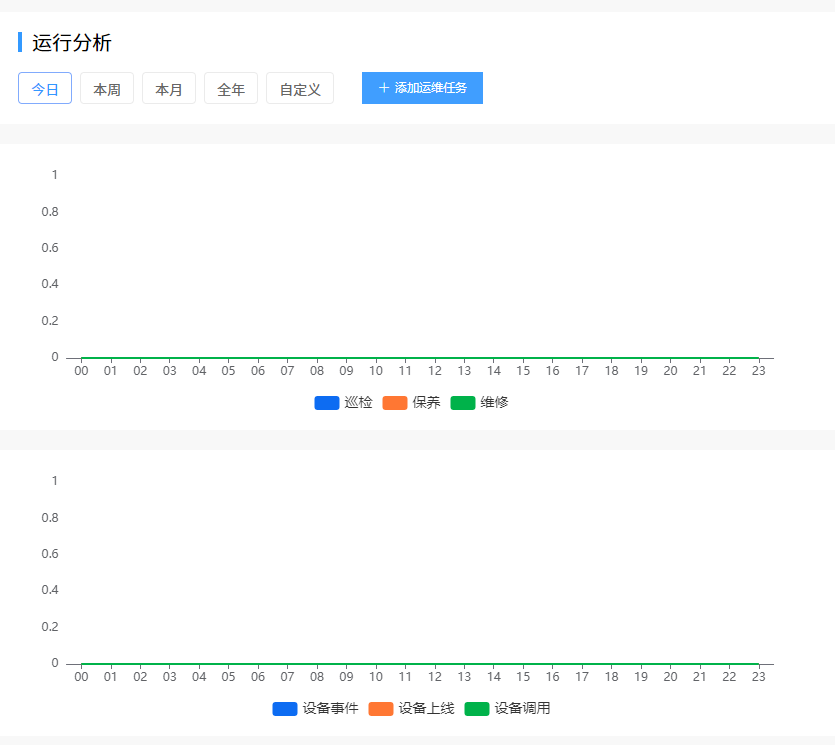Image resolution: width=835 pixels, height=745 pixels.
Task: Toggle the 设备事件 series legend
Action: point(315,709)
